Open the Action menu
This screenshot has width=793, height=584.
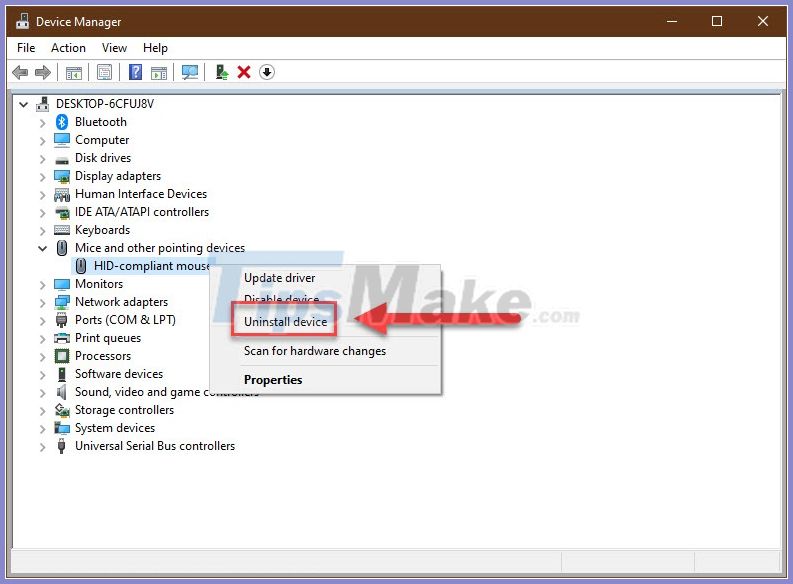[x=68, y=48]
